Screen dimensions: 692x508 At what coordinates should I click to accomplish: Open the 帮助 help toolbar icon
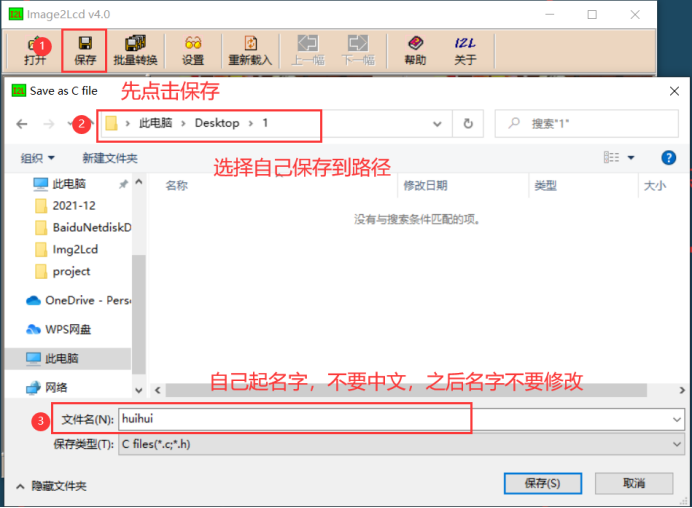click(415, 50)
